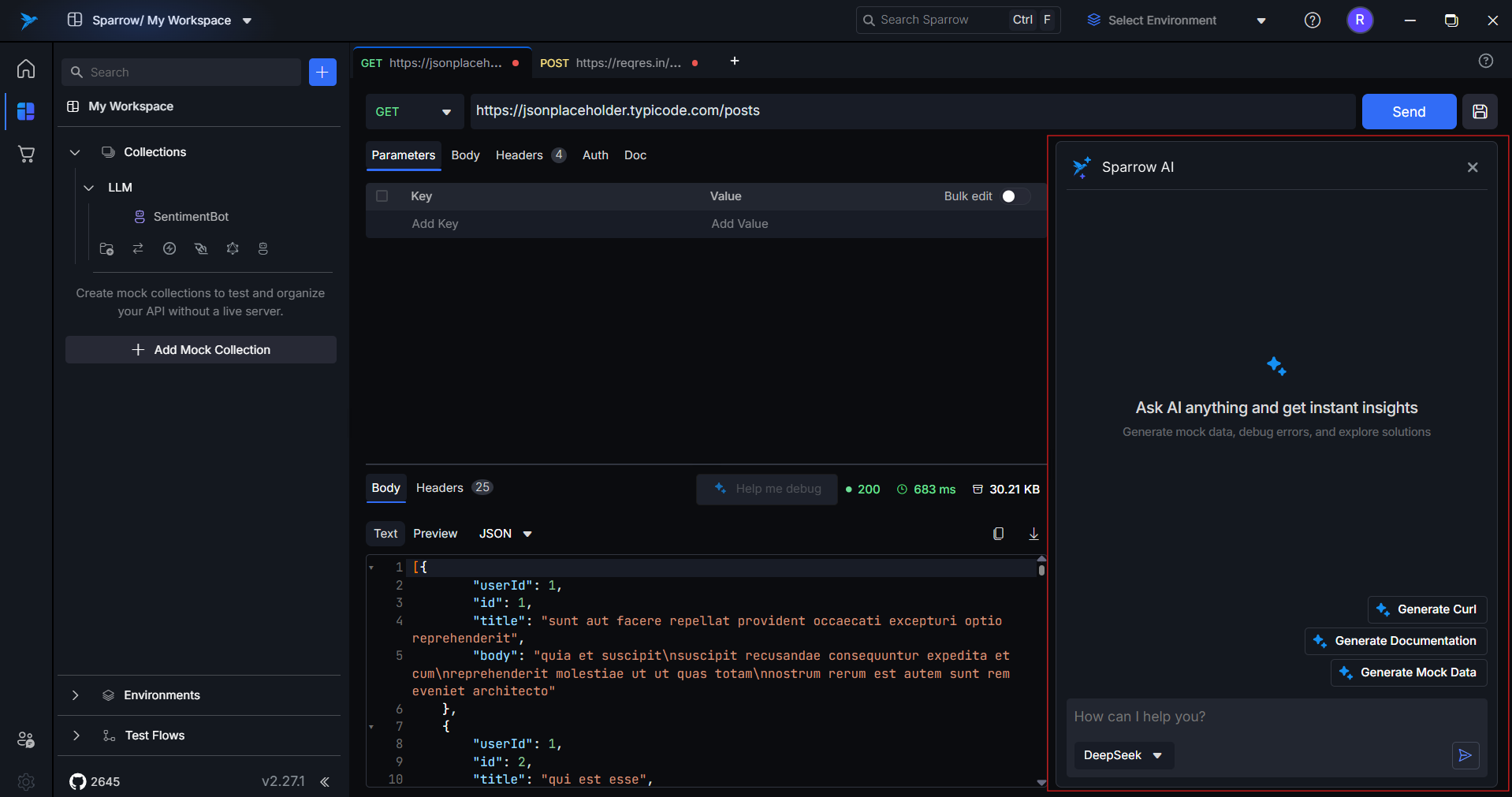Viewport: 1512px width, 797px height.
Task: Add a GraphQL request icon
Action: pyautogui.click(x=233, y=248)
